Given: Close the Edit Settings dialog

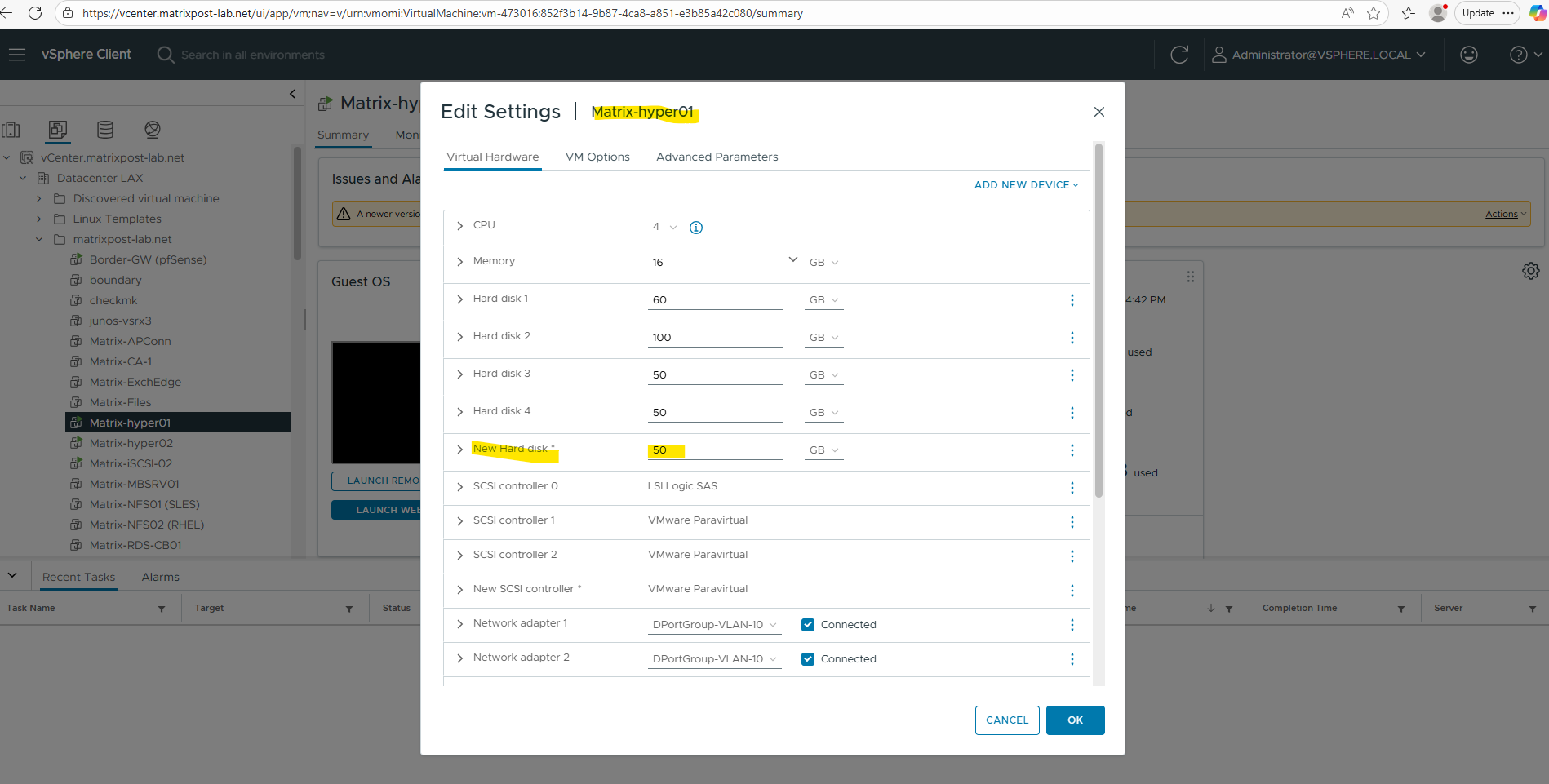Looking at the screenshot, I should tap(1099, 112).
